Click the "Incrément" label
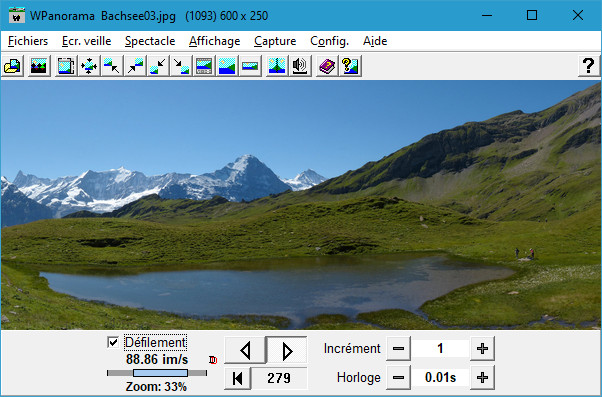 point(352,349)
